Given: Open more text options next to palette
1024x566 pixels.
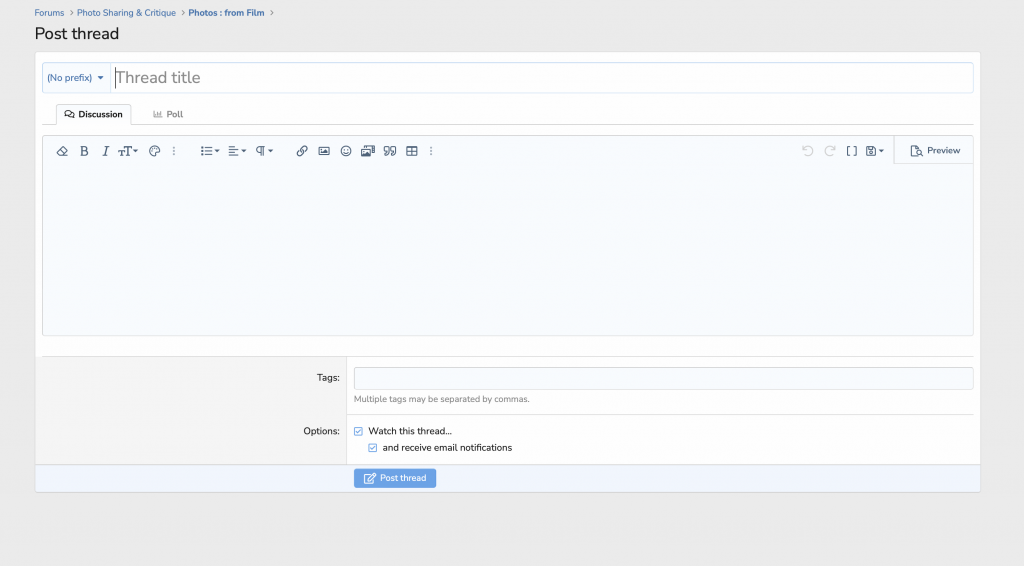Looking at the screenshot, I should click(x=174, y=151).
